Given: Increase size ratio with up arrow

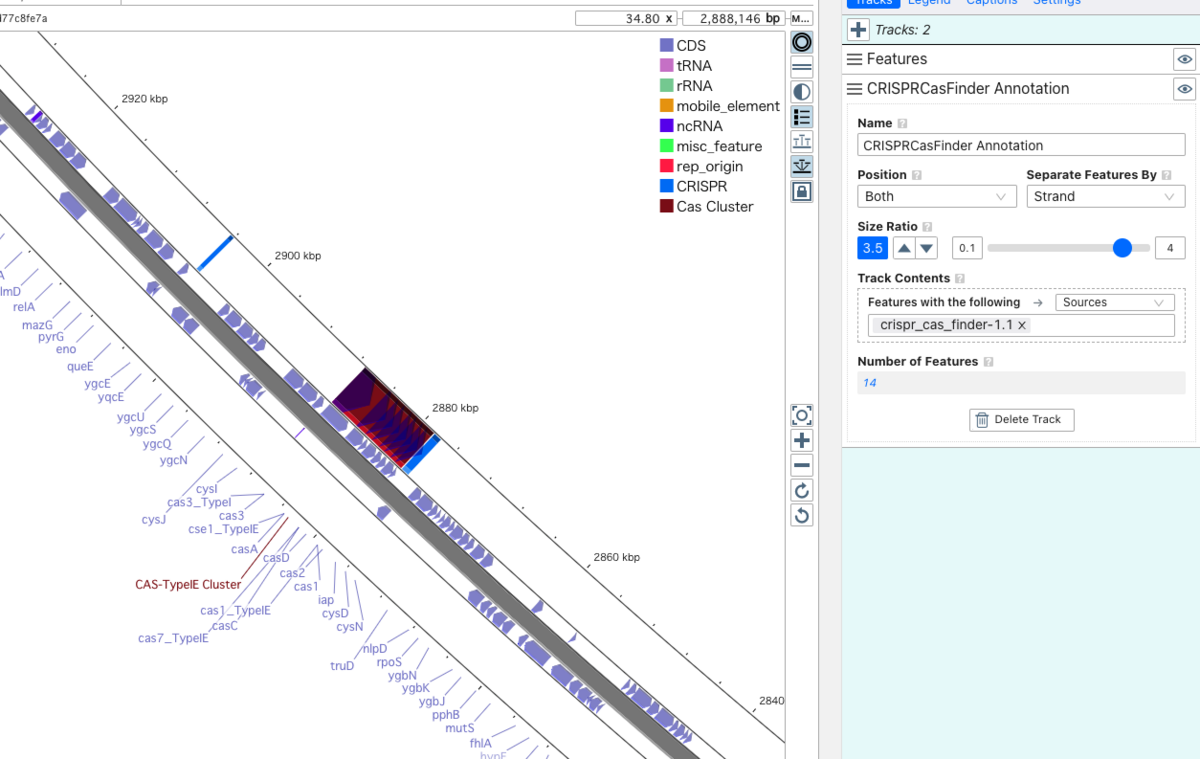Looking at the screenshot, I should 904,248.
